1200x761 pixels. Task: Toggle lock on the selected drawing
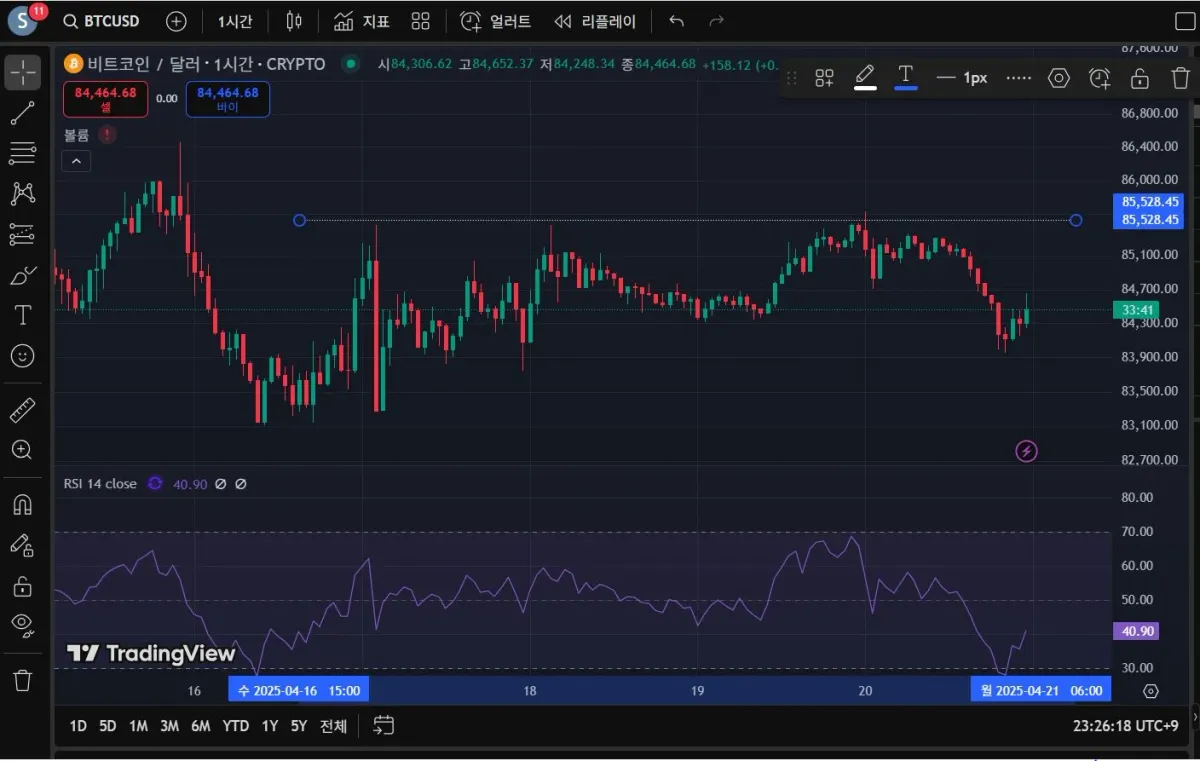click(x=1140, y=78)
